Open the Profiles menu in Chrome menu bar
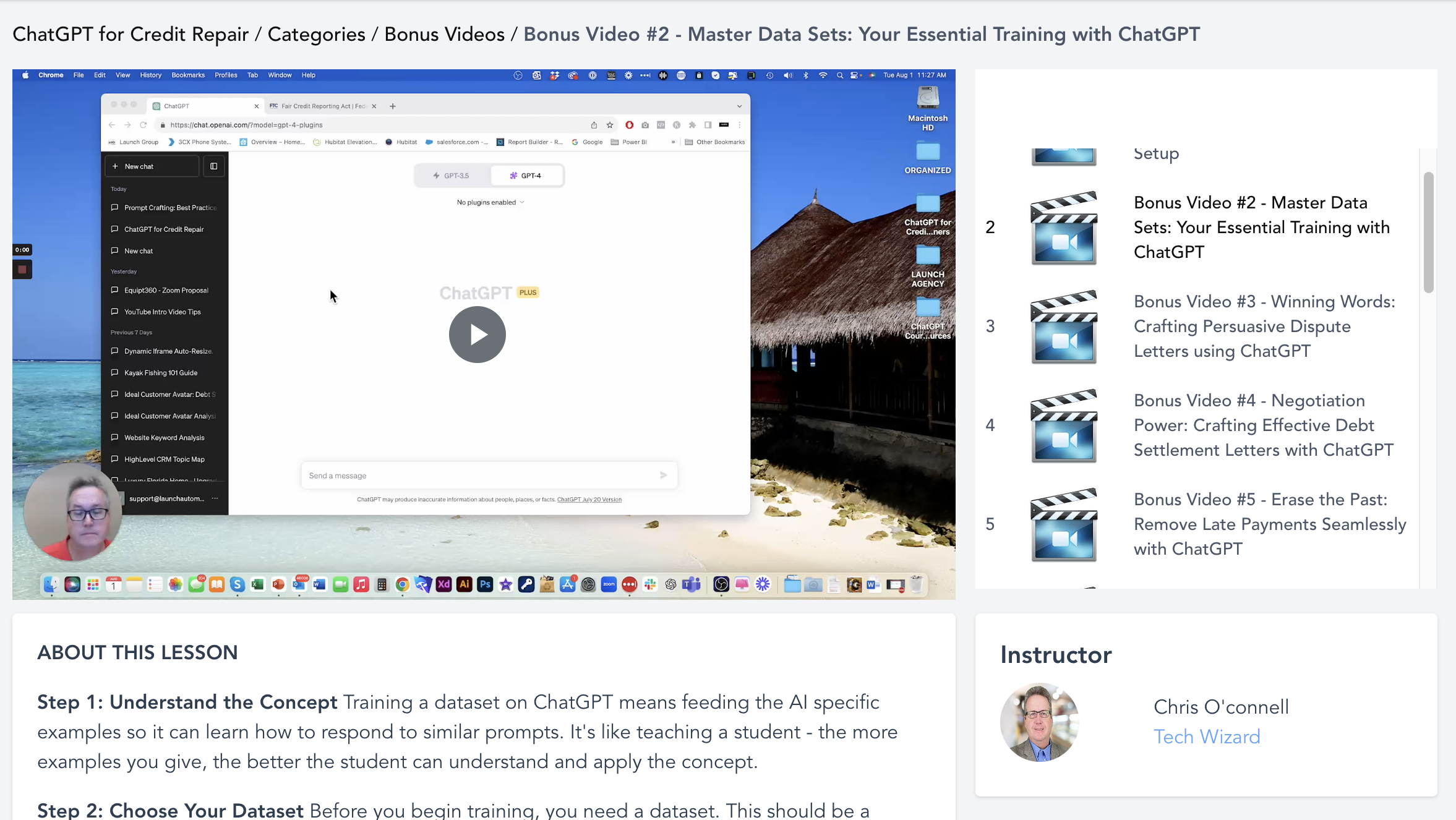Viewport: 1456px width, 820px height. [x=226, y=75]
